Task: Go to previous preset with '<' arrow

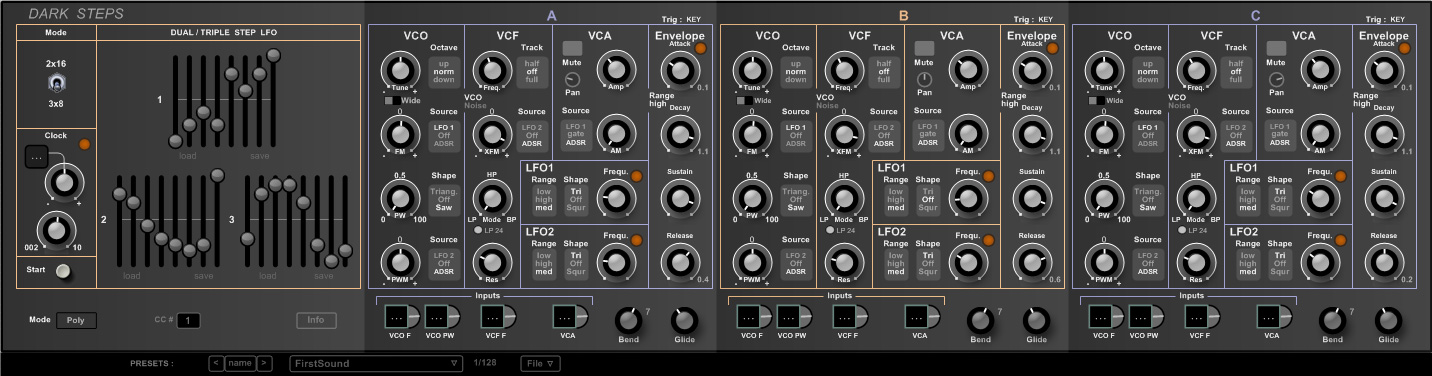Action: click(216, 363)
